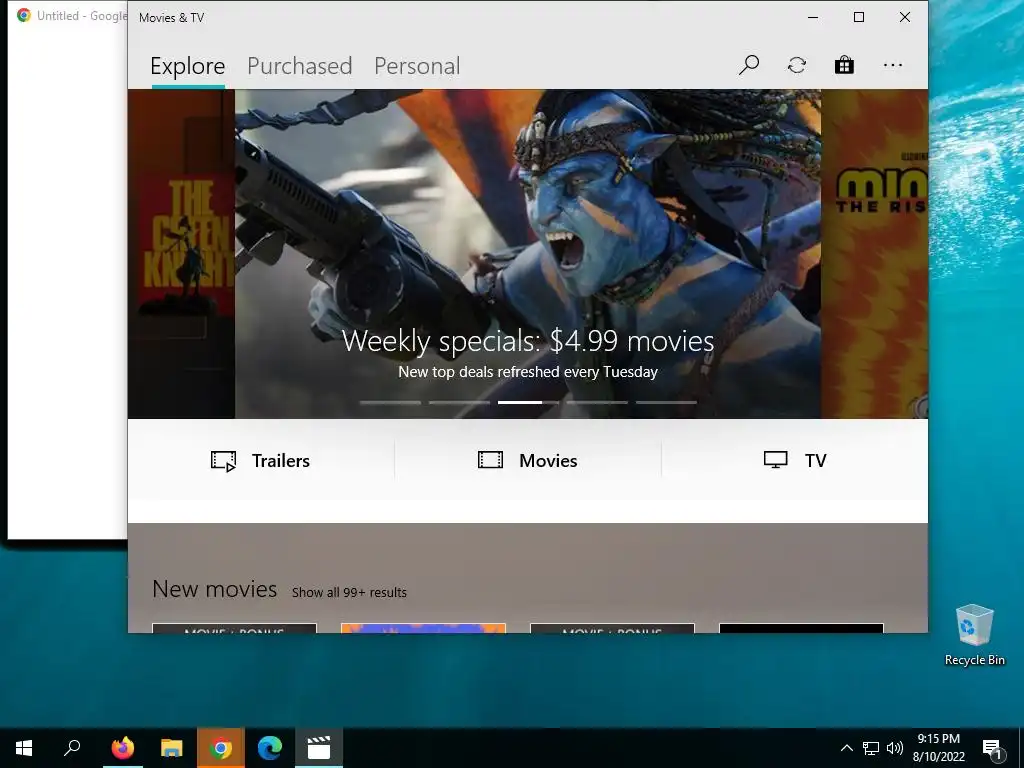Open the Trailers section

(261, 460)
